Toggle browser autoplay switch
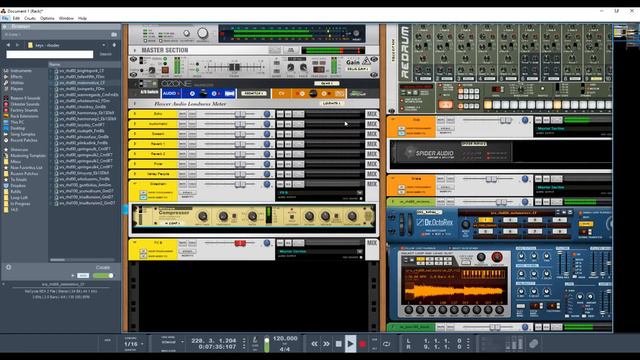640x360 pixels. click(x=103, y=276)
